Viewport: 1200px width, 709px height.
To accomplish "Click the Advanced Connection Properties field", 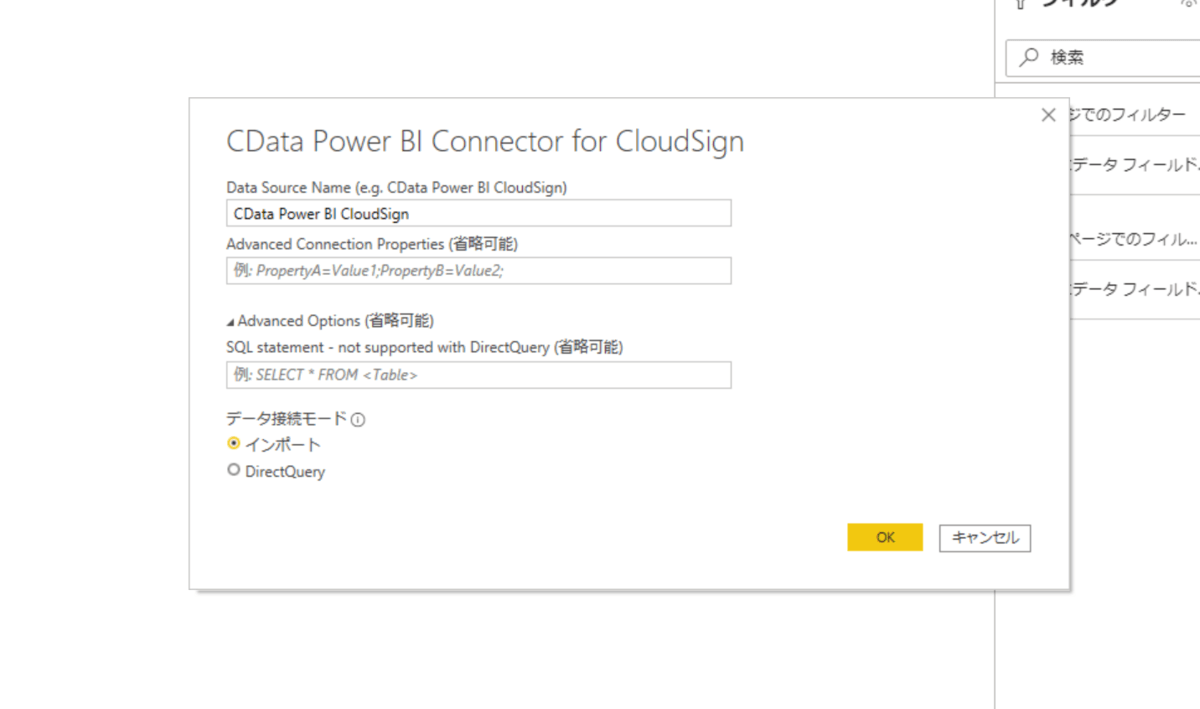I will click(x=479, y=270).
